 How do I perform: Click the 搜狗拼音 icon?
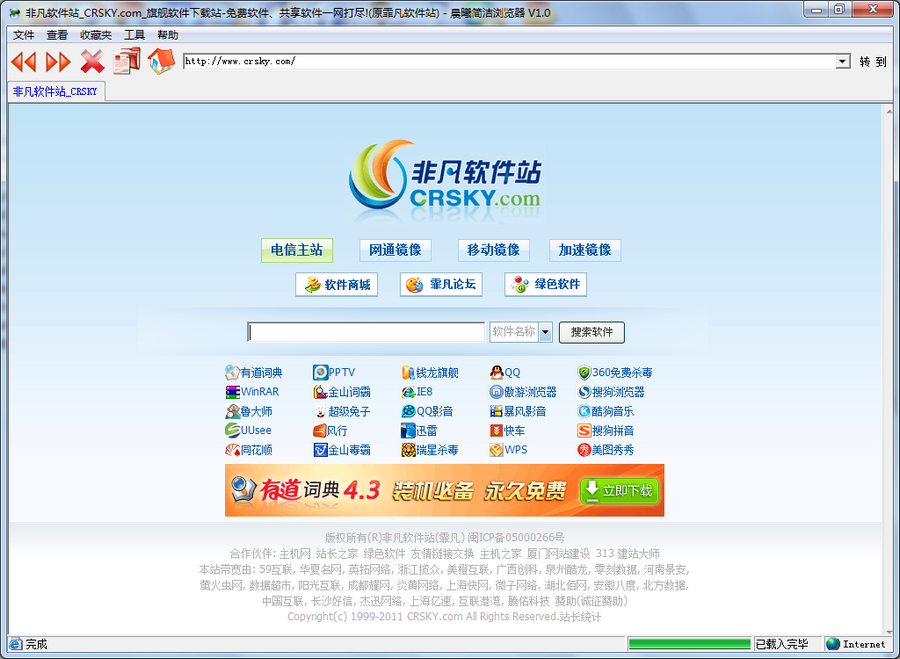(584, 431)
